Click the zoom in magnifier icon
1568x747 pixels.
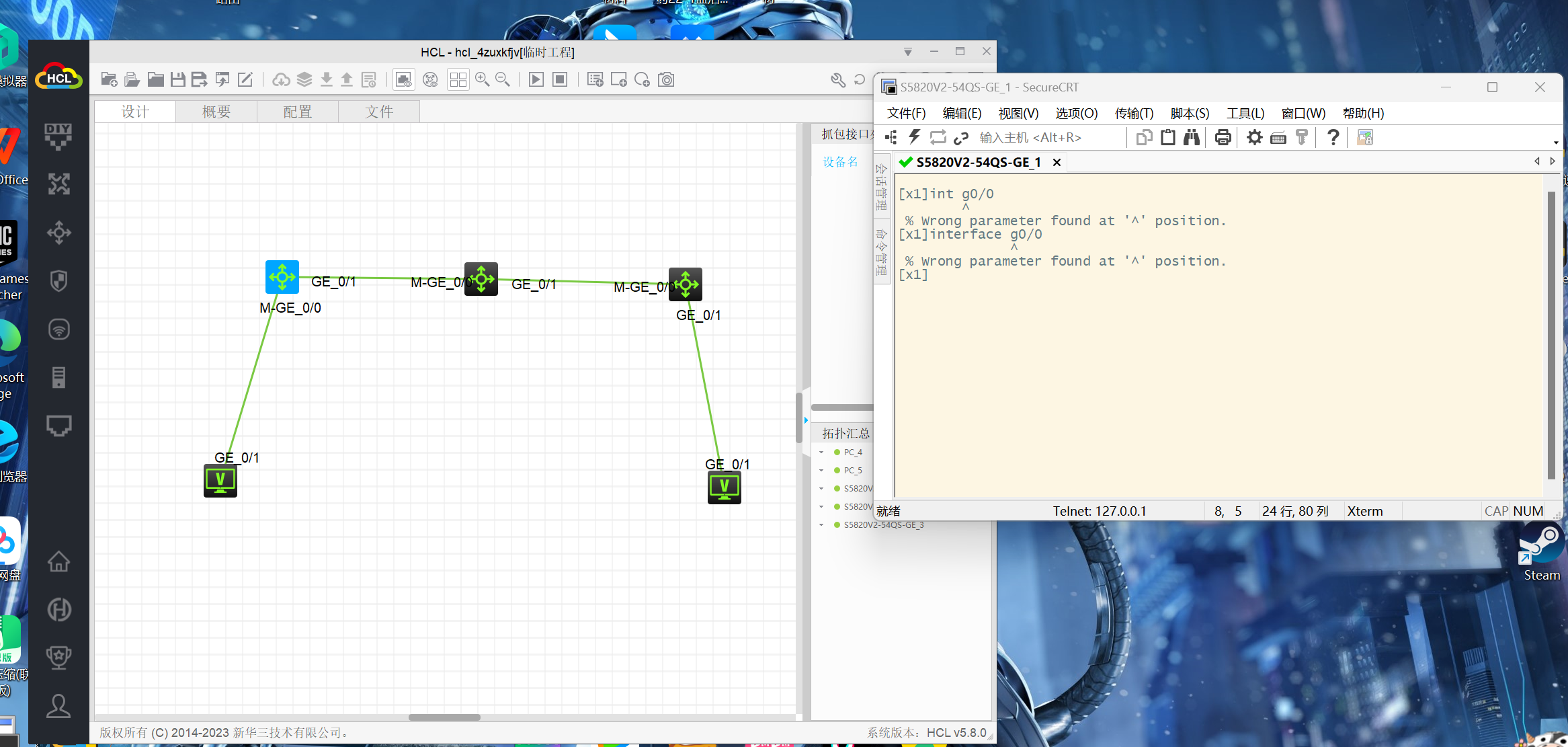[x=482, y=80]
